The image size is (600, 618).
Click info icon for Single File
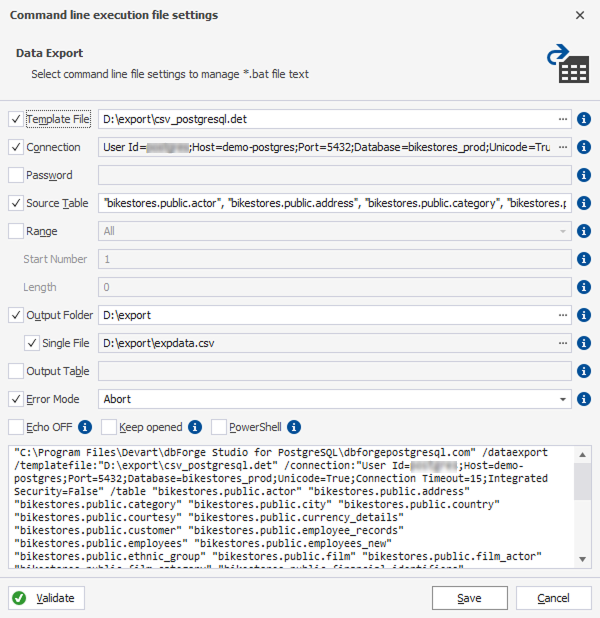pyautogui.click(x=583, y=343)
